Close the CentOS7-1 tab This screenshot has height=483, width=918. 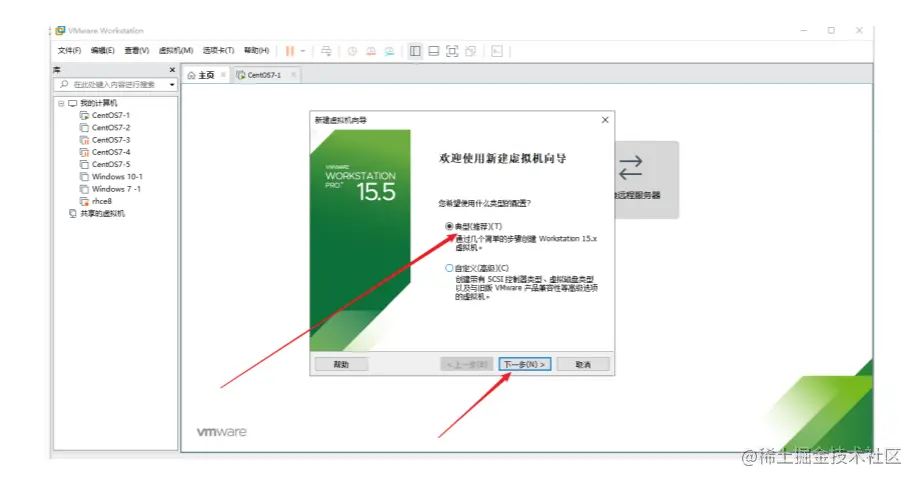(x=293, y=75)
